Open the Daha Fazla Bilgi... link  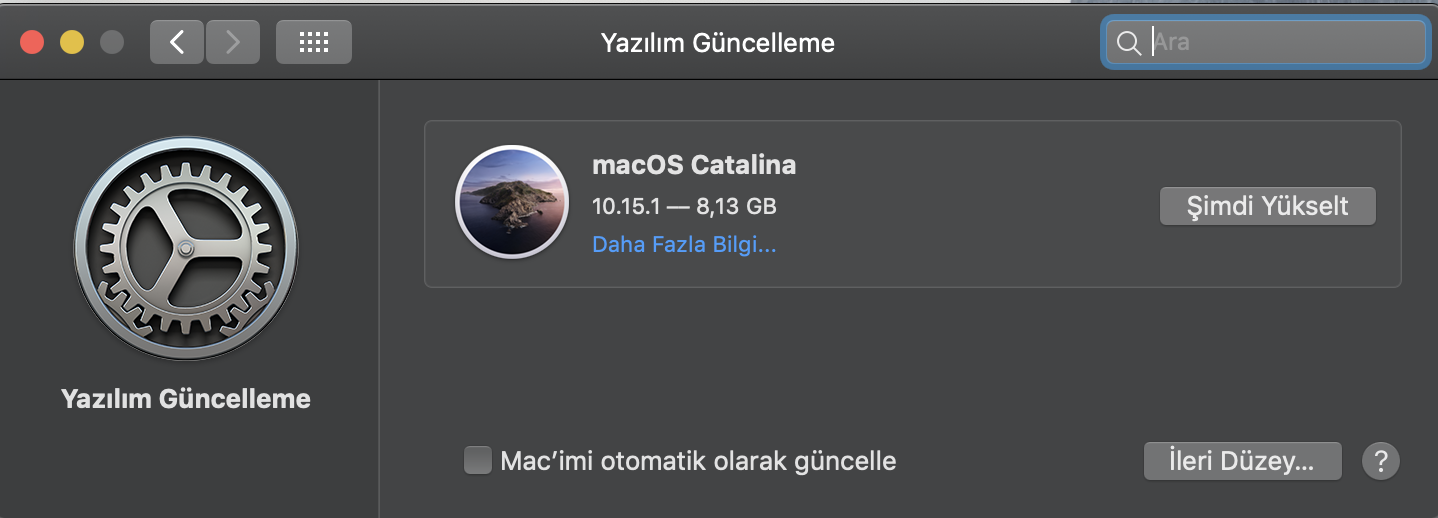(x=684, y=244)
